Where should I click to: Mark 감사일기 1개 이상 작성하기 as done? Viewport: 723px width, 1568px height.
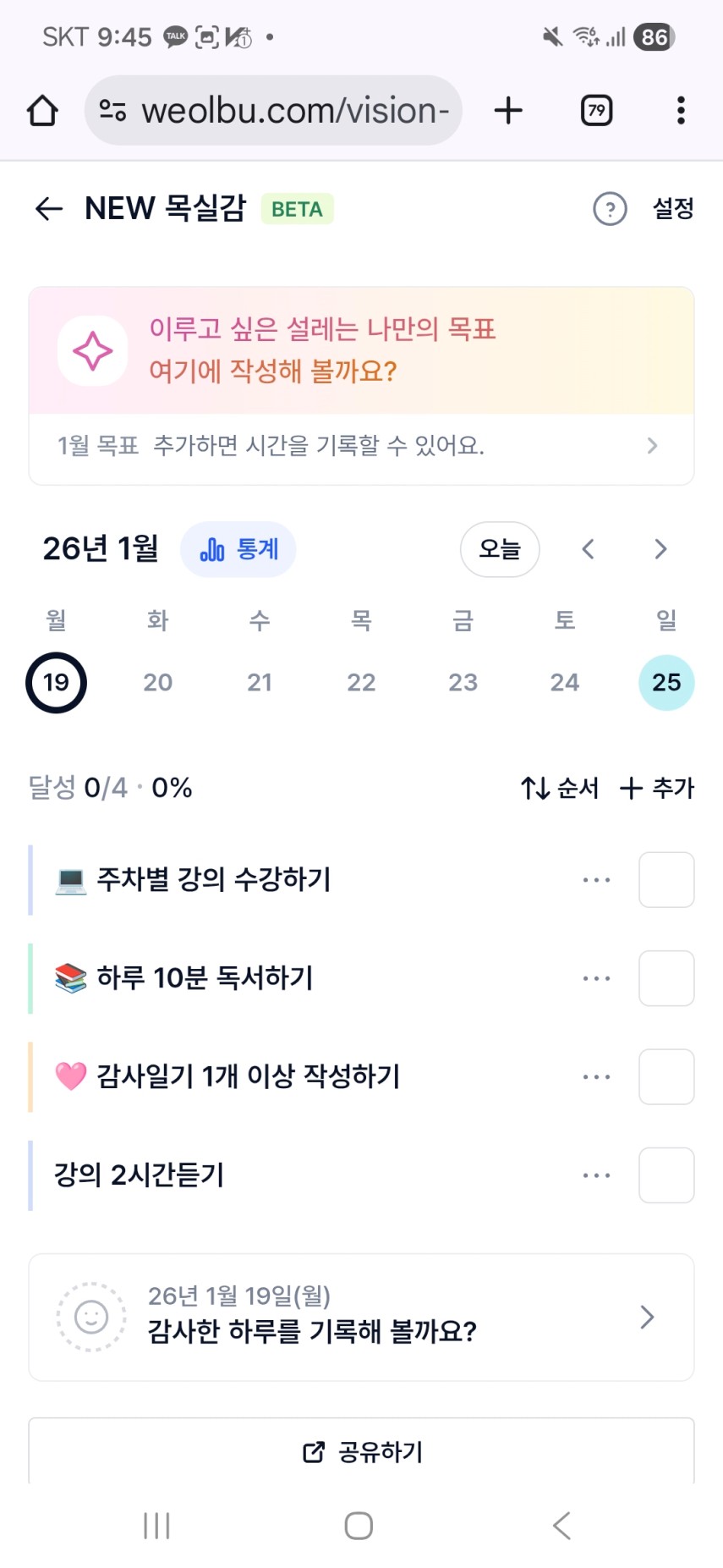coord(666,1077)
